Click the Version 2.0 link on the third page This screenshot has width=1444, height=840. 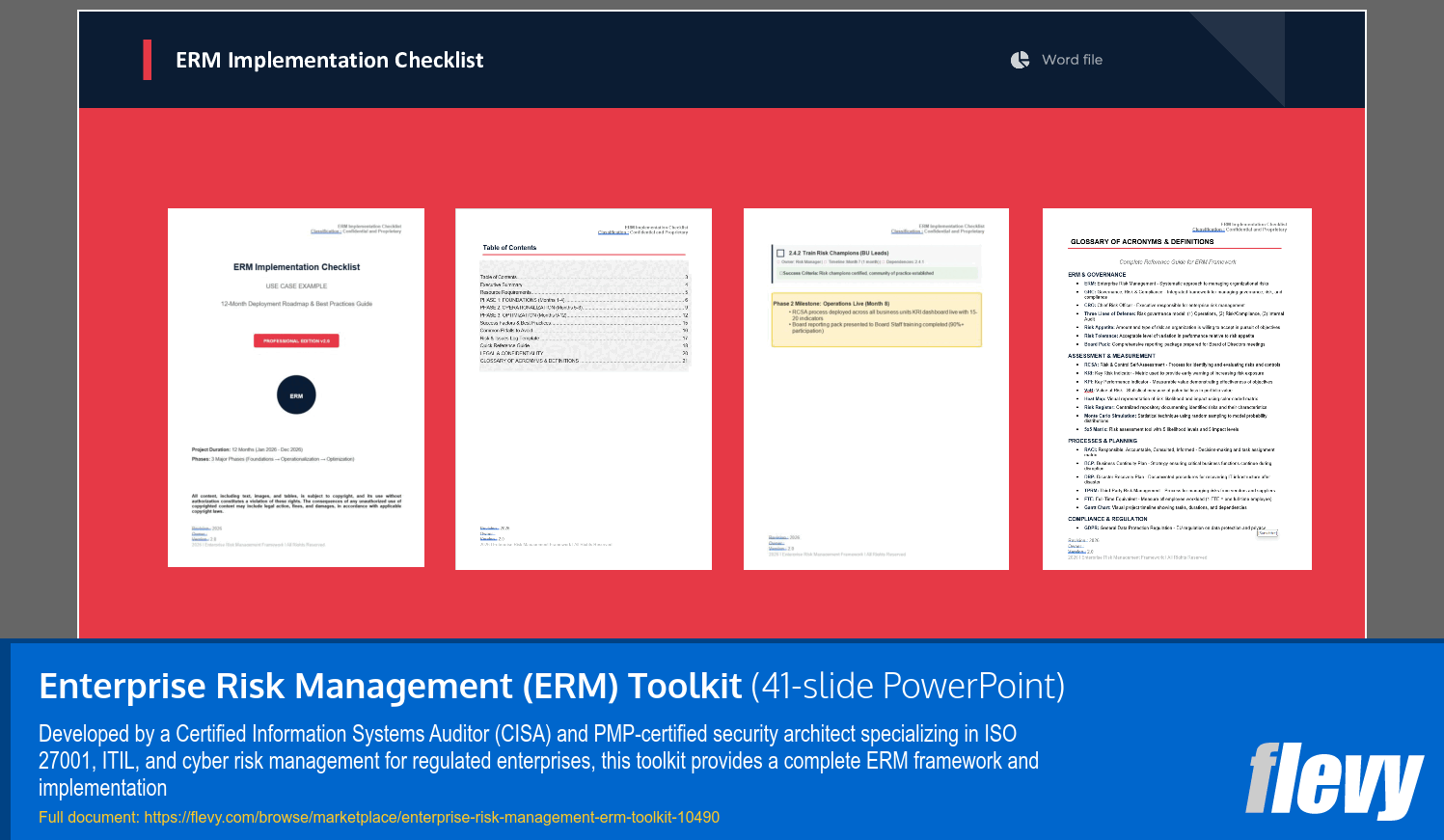click(777, 549)
